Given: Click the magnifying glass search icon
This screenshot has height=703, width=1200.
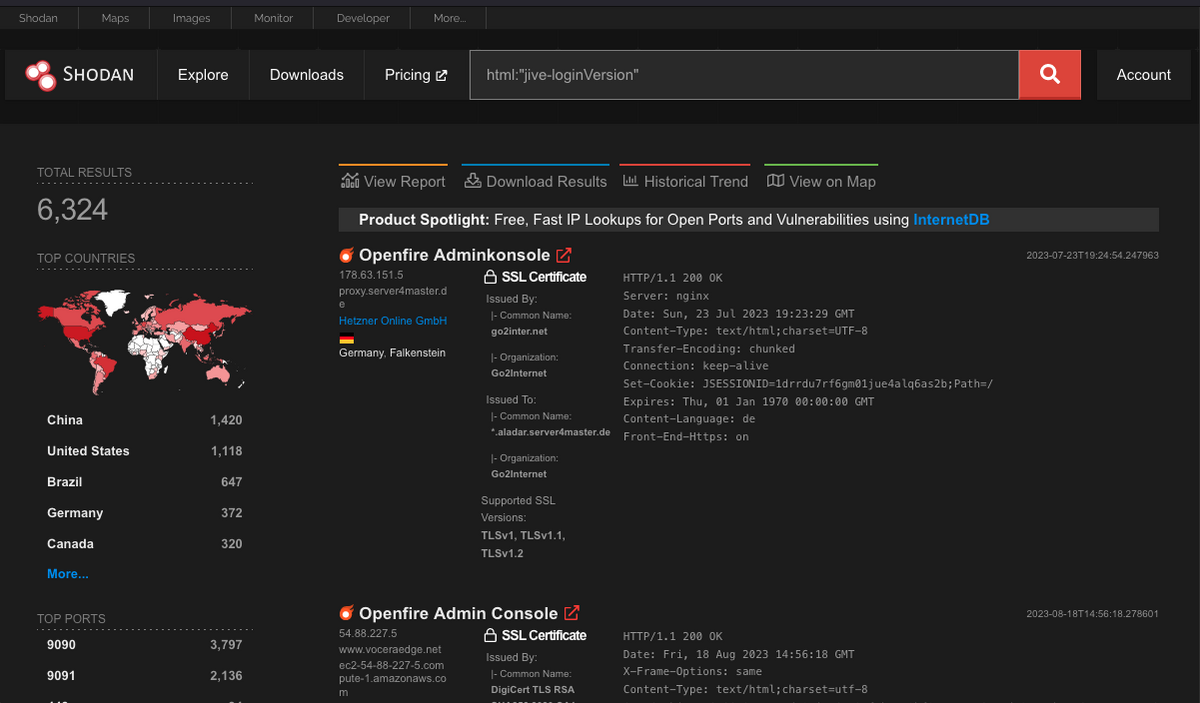Looking at the screenshot, I should click(1049, 74).
